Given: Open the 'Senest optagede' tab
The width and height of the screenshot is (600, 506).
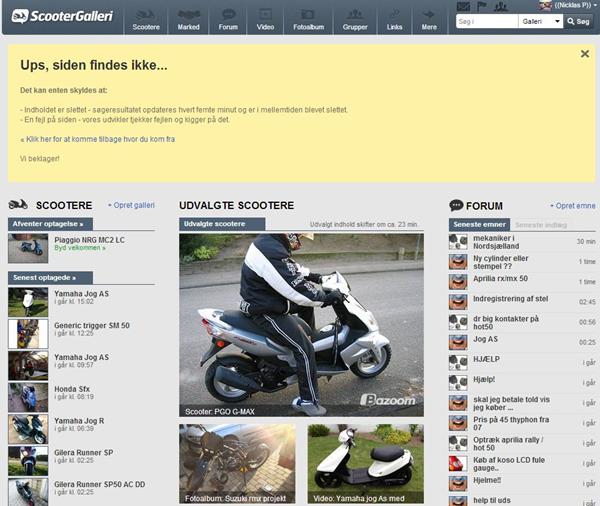Looking at the screenshot, I should point(50,277).
